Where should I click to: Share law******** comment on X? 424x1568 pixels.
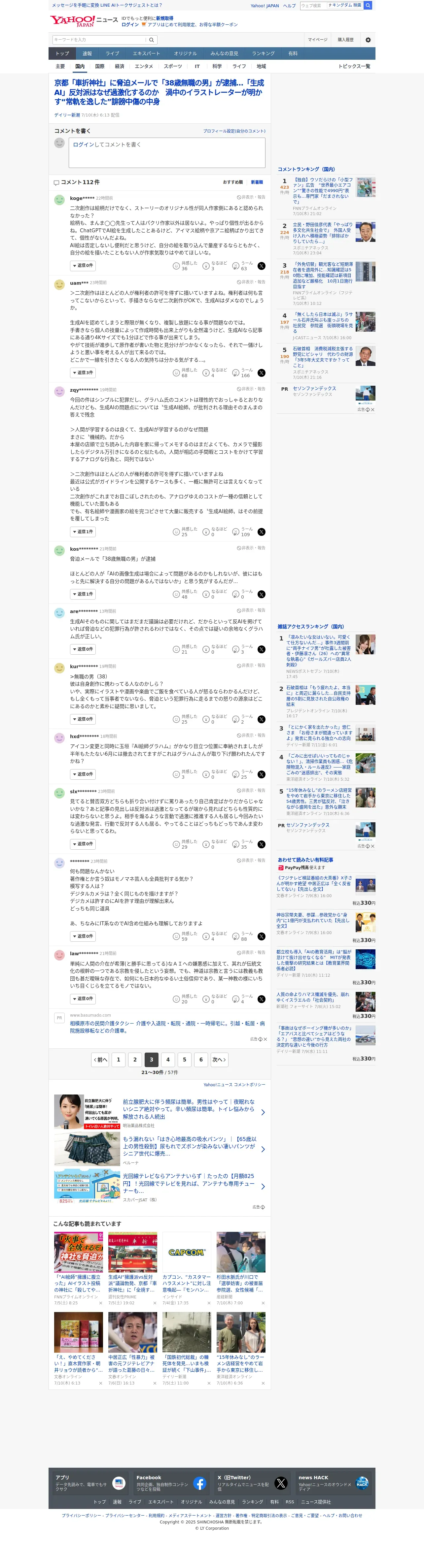click(x=261, y=999)
